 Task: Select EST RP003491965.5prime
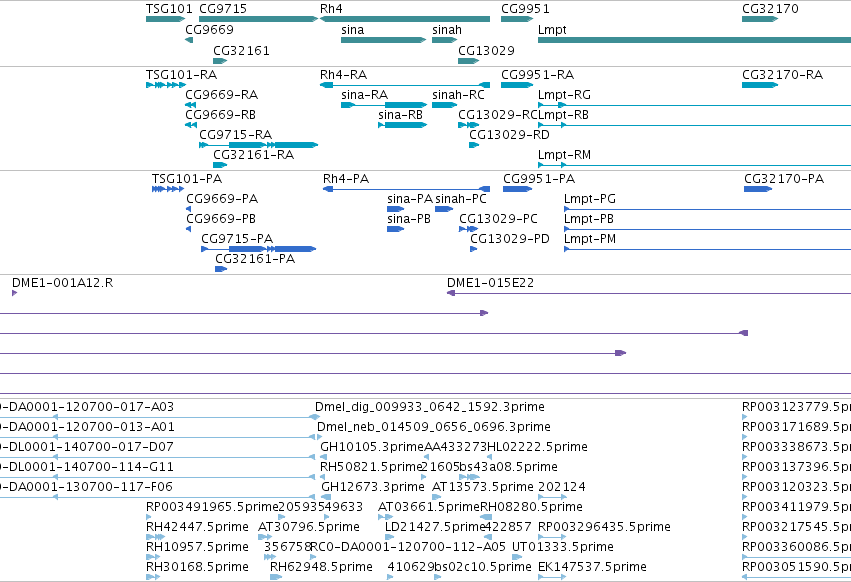click(212, 507)
